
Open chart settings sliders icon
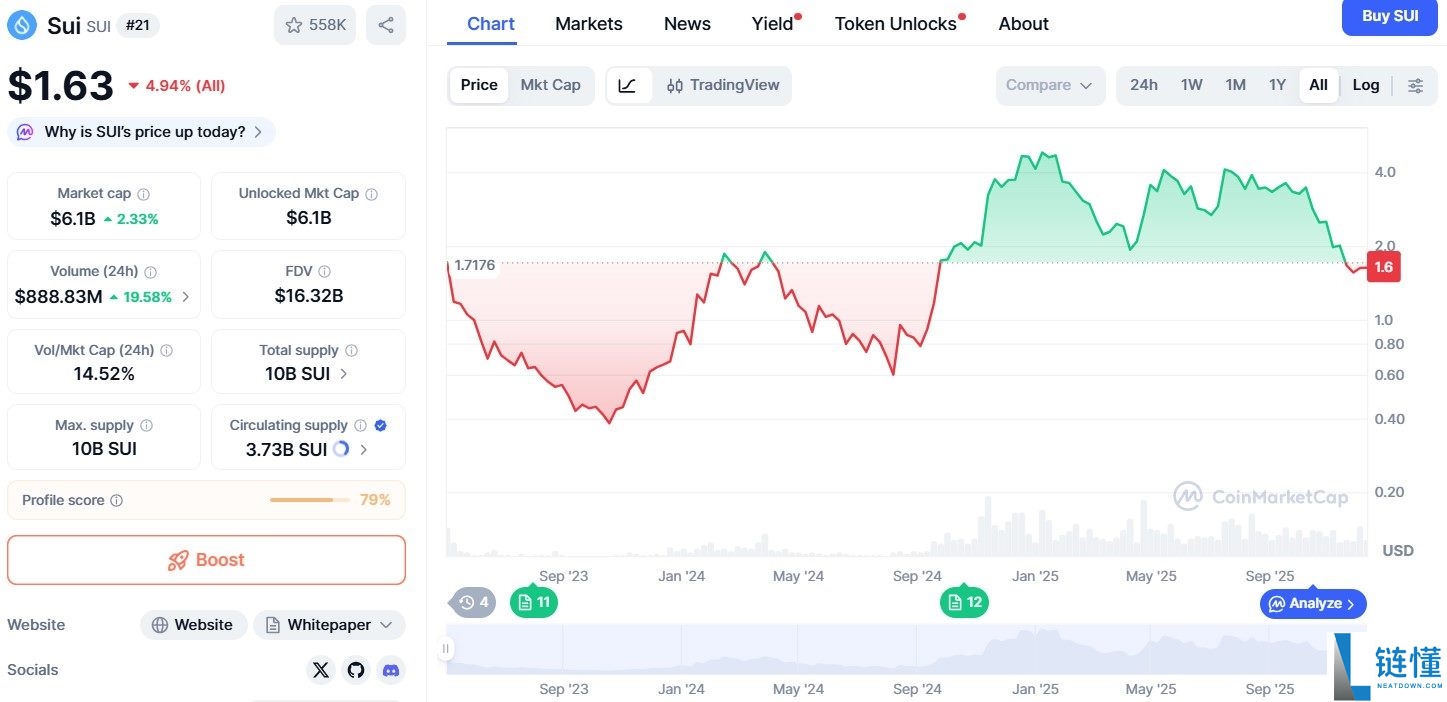1416,85
